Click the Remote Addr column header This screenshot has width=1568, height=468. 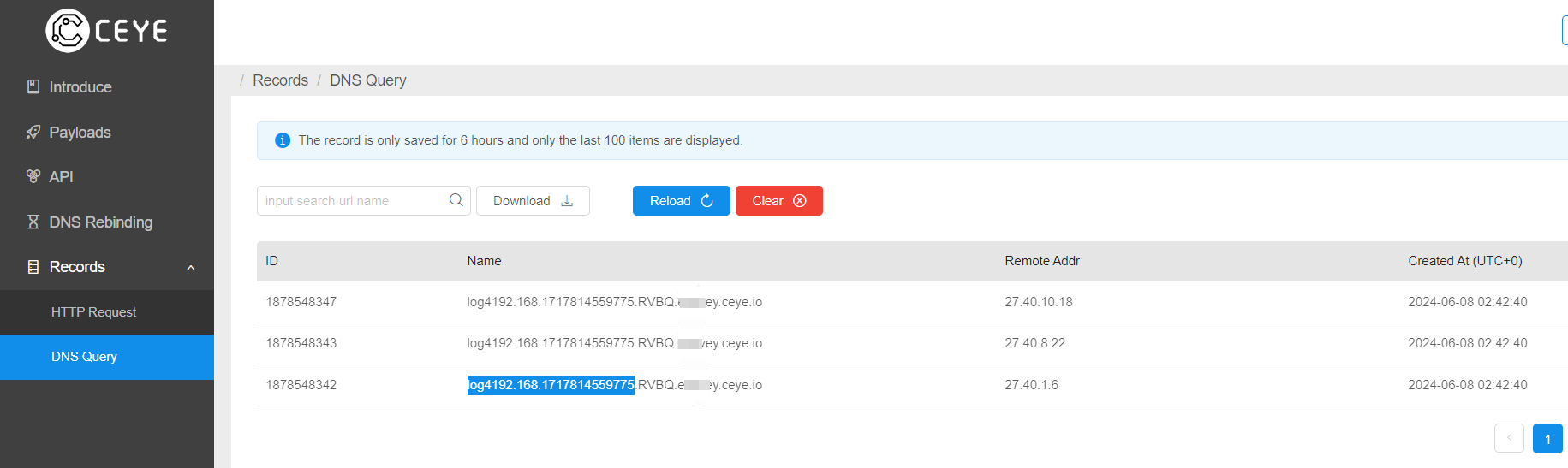1042,261
